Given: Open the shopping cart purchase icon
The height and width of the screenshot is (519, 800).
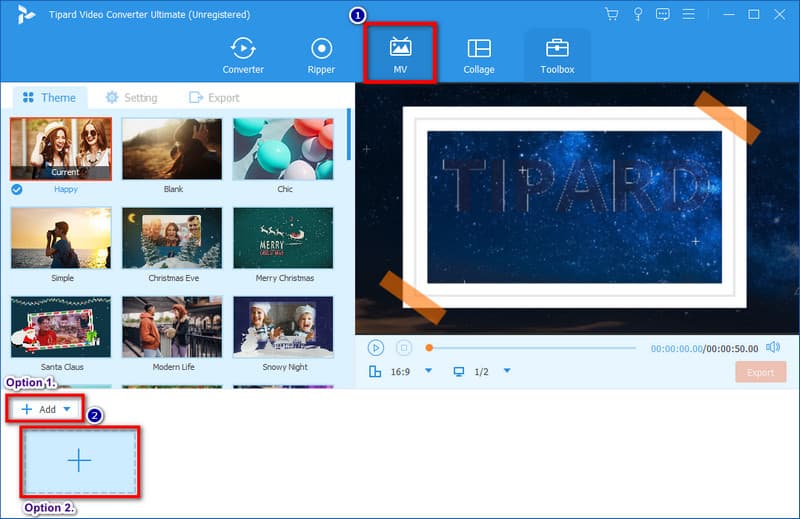Looking at the screenshot, I should point(611,14).
